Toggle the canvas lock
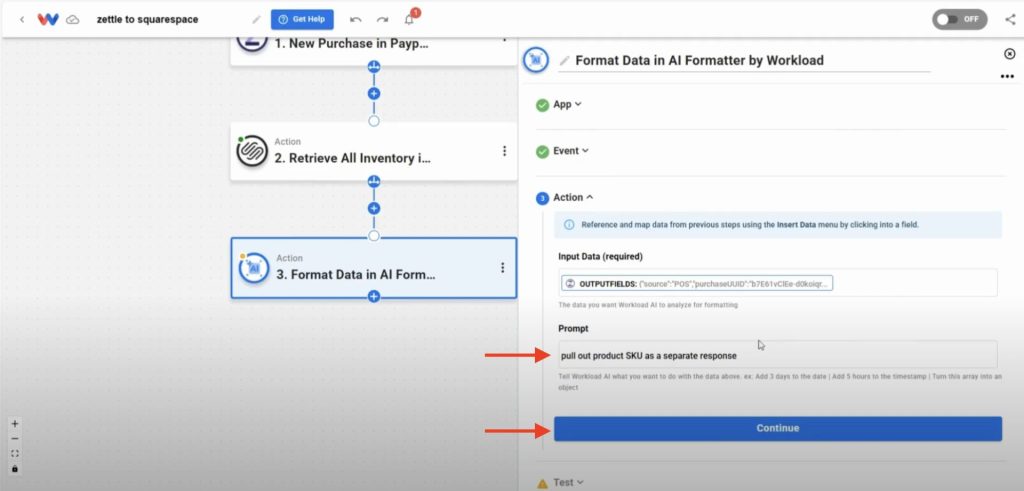1024x491 pixels. 15,469
